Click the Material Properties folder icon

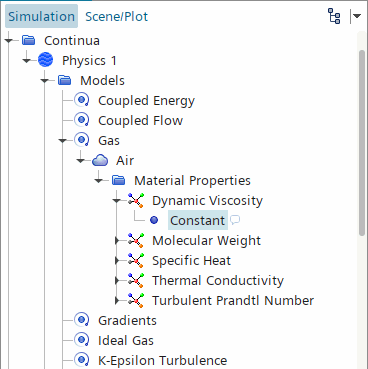click(x=118, y=180)
